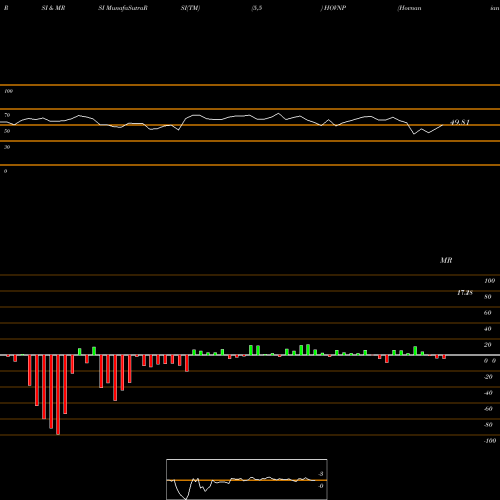Click the RSI current value 49.81
The height and width of the screenshot is (500, 500).
pos(460,122)
